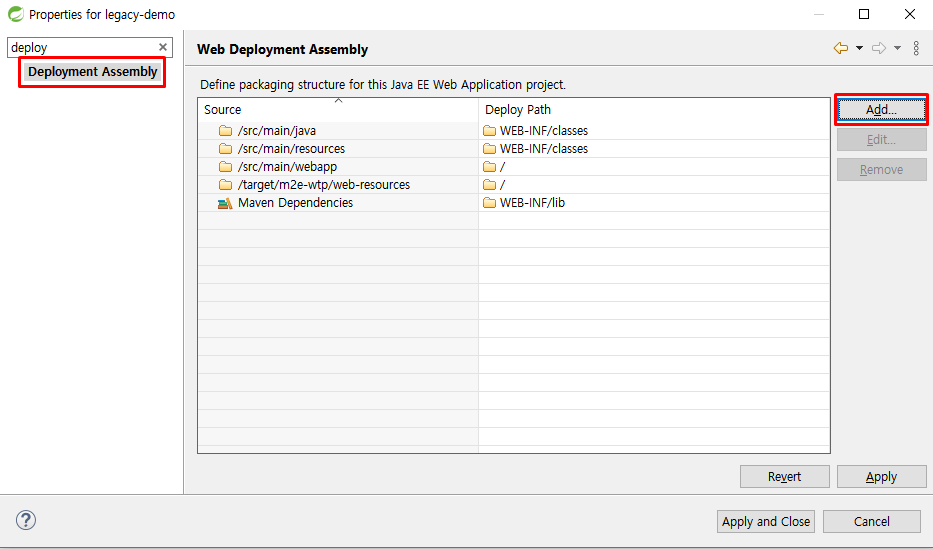Click the Revert button

point(784,477)
